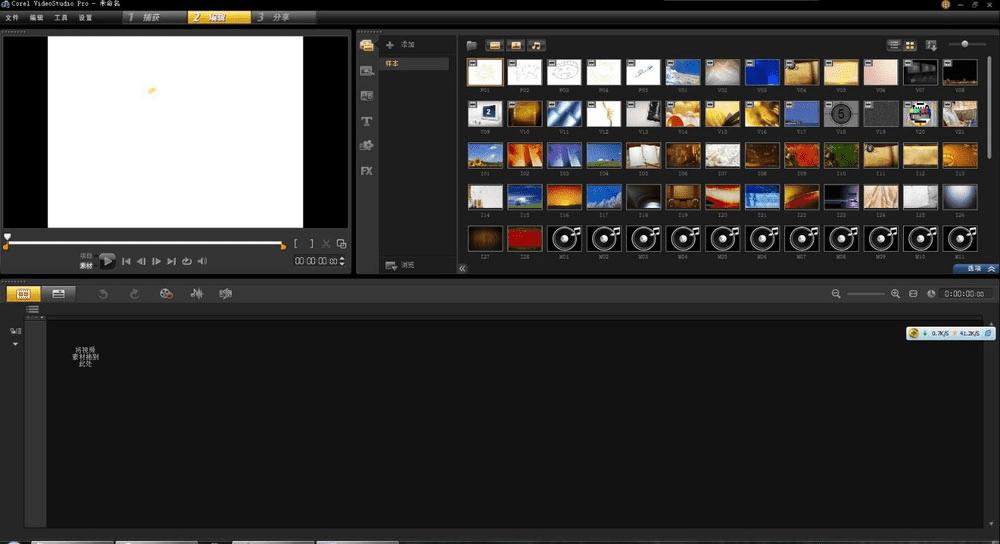
Task: Click the Record/Capture option icon in timeline toolbar
Action: 166,294
